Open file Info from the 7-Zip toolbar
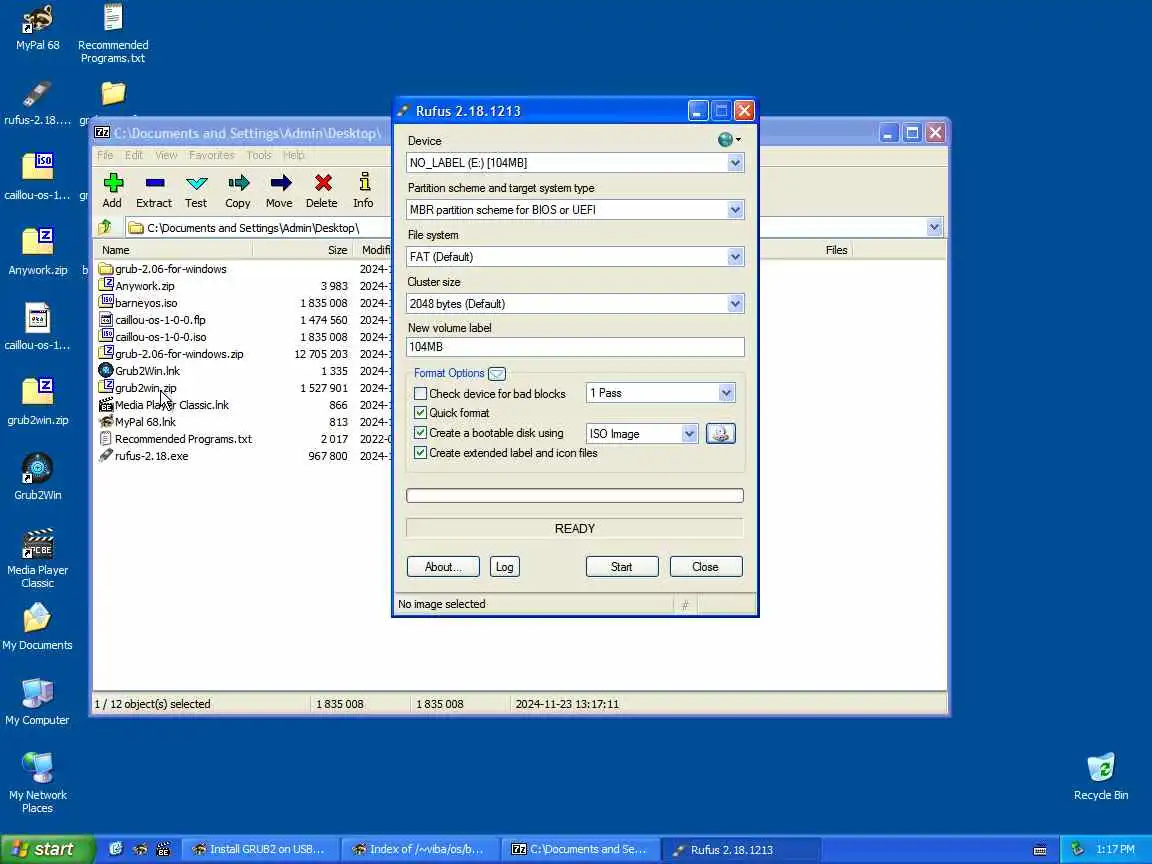 click(363, 191)
